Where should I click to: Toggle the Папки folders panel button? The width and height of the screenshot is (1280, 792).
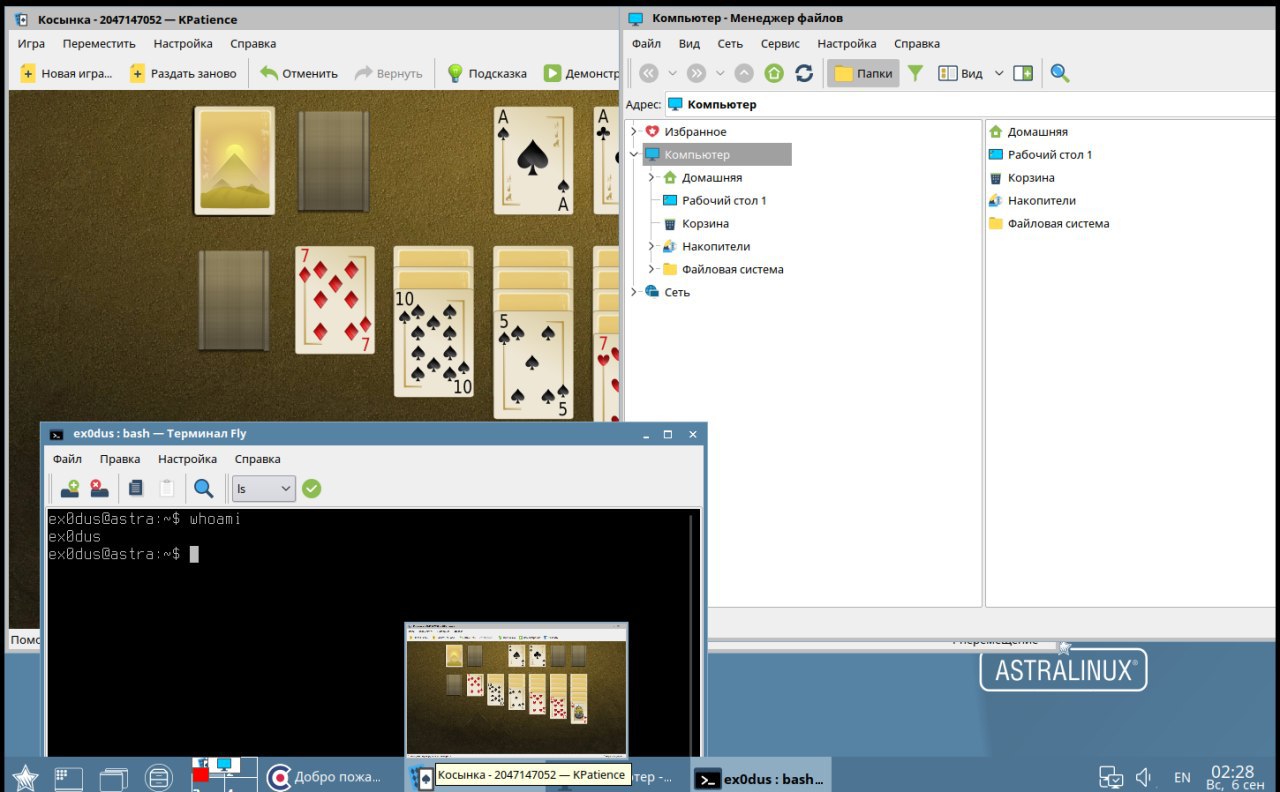pyautogui.click(x=863, y=73)
